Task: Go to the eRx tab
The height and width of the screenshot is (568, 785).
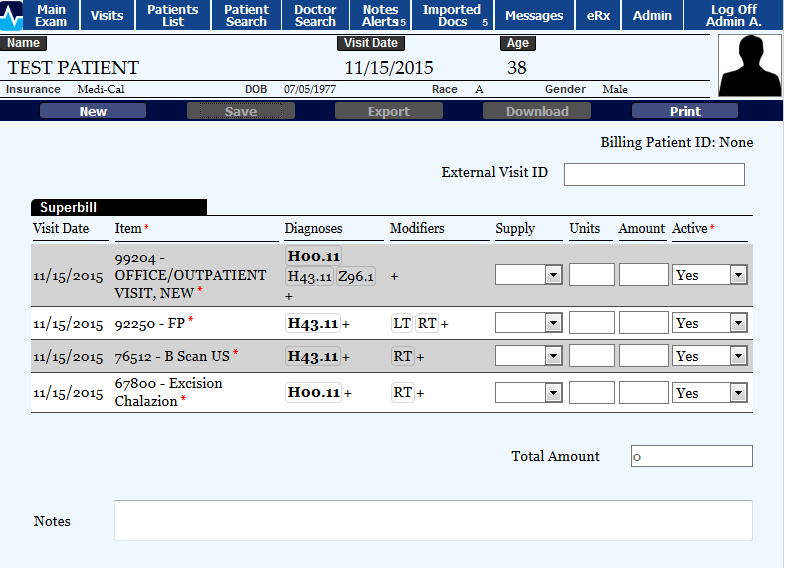Action: tap(598, 16)
